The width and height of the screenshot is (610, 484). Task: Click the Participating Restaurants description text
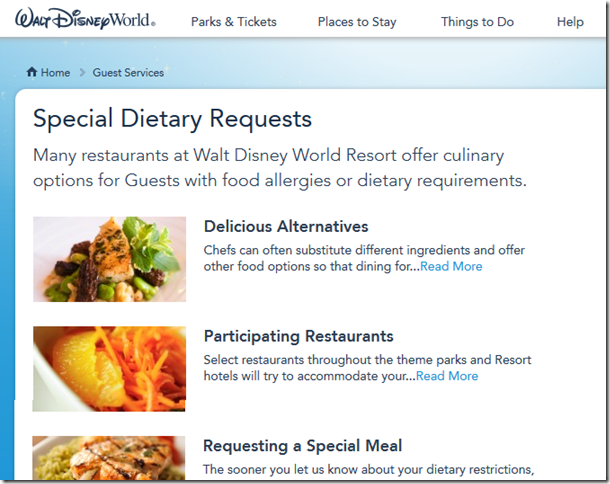point(367,368)
